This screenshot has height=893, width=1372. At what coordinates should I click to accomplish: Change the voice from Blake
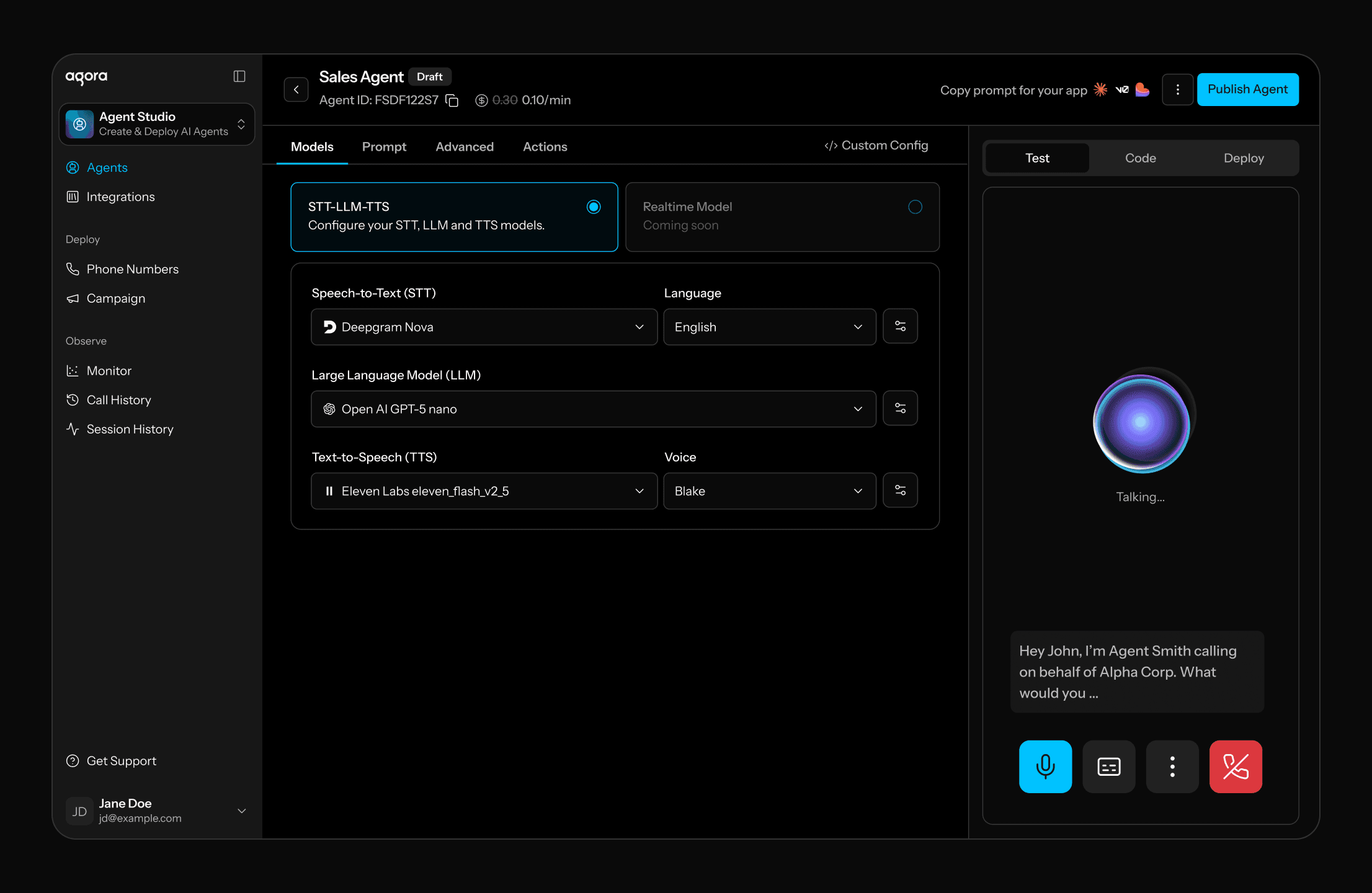tap(769, 491)
